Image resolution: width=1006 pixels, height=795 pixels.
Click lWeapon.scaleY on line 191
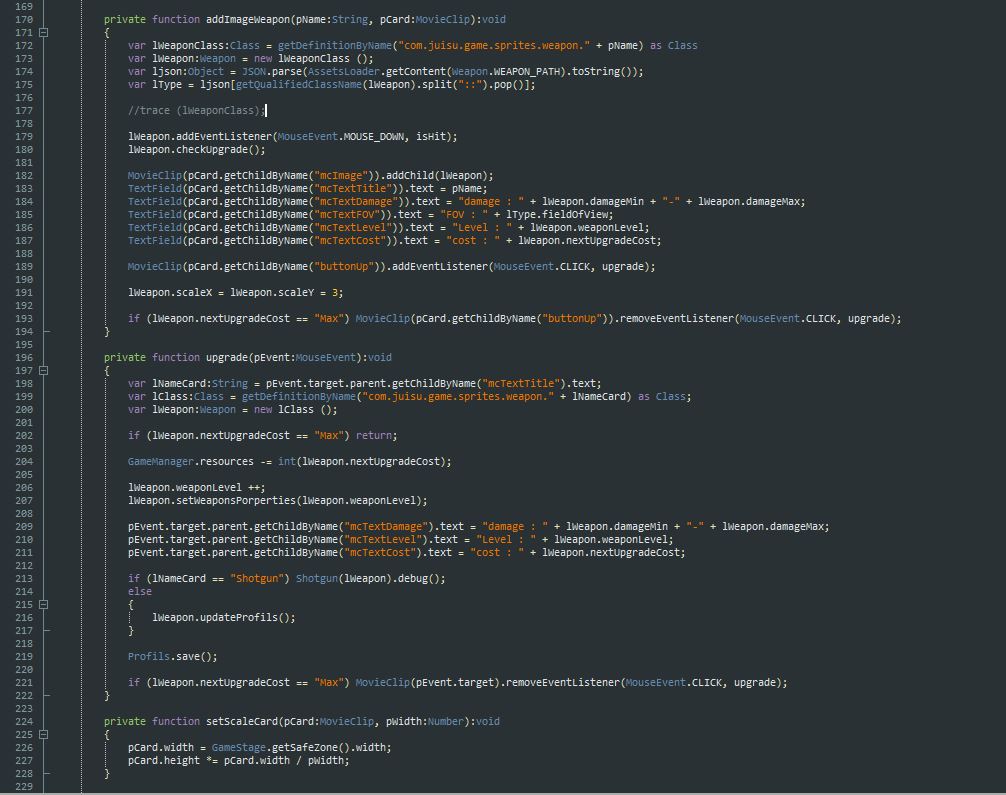pyautogui.click(x=272, y=293)
